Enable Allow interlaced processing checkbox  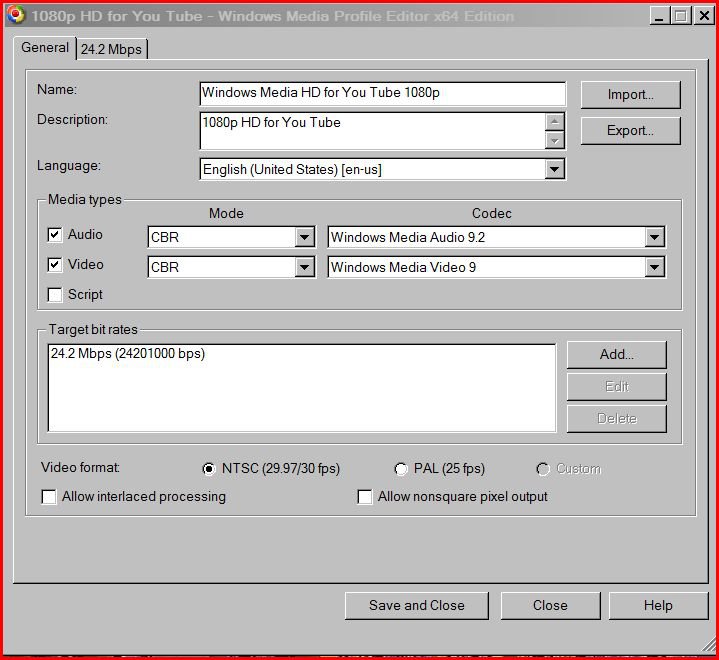click(x=49, y=497)
